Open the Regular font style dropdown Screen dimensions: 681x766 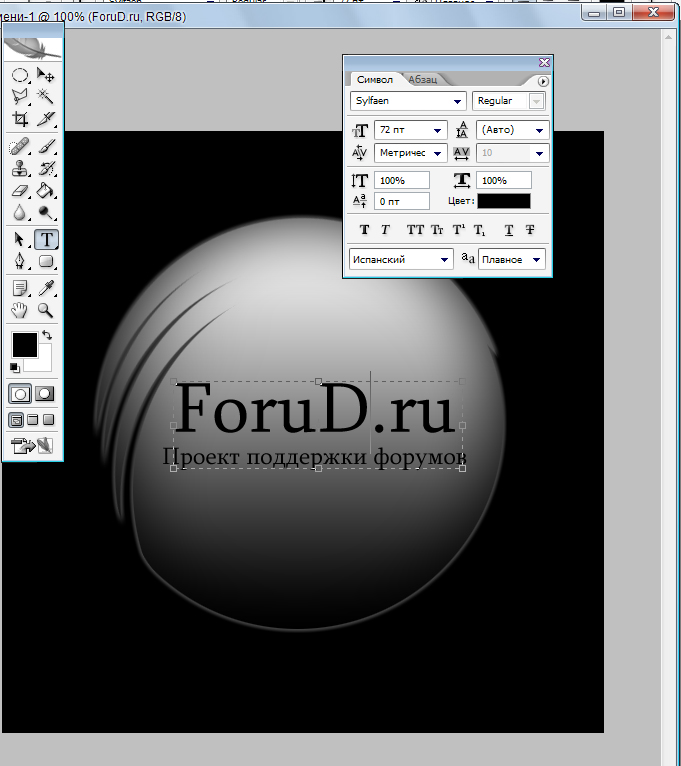[536, 102]
